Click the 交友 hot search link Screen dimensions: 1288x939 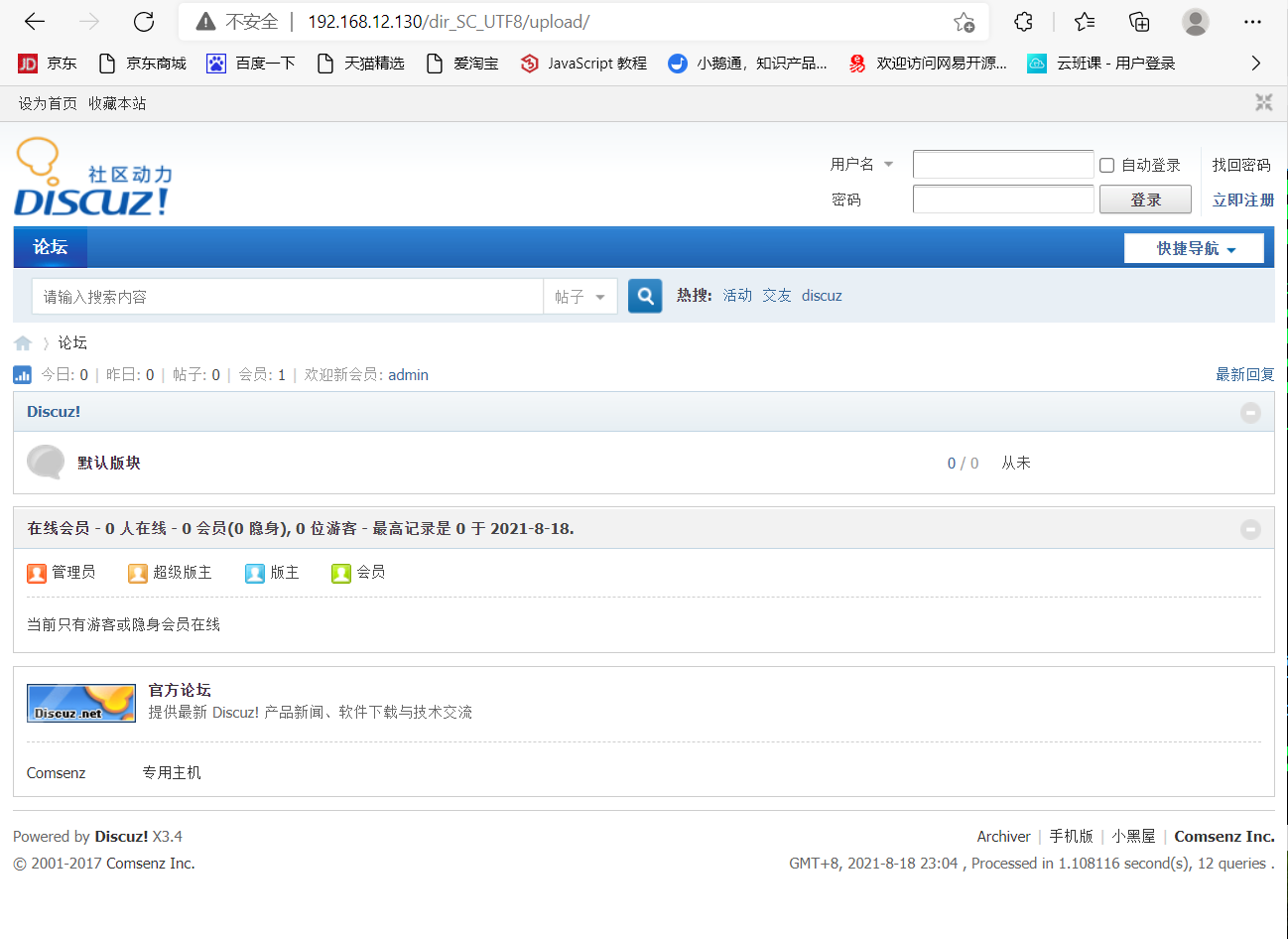(777, 296)
